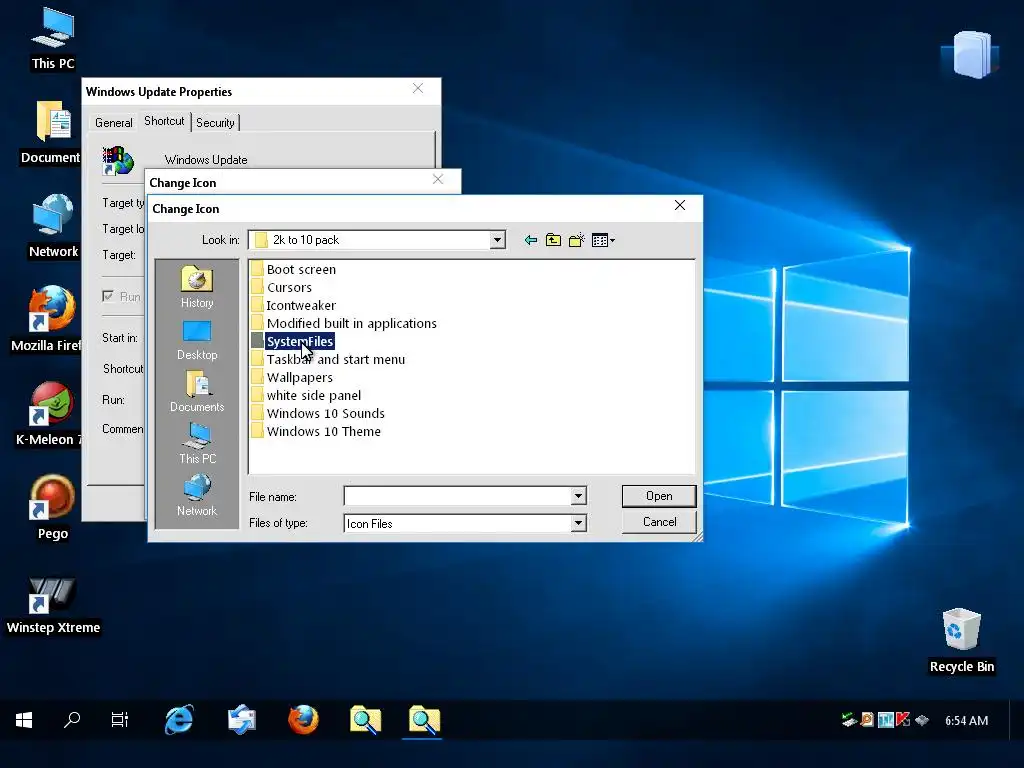Click the Up One Level folder icon
The height and width of the screenshot is (768, 1024).
coord(553,240)
